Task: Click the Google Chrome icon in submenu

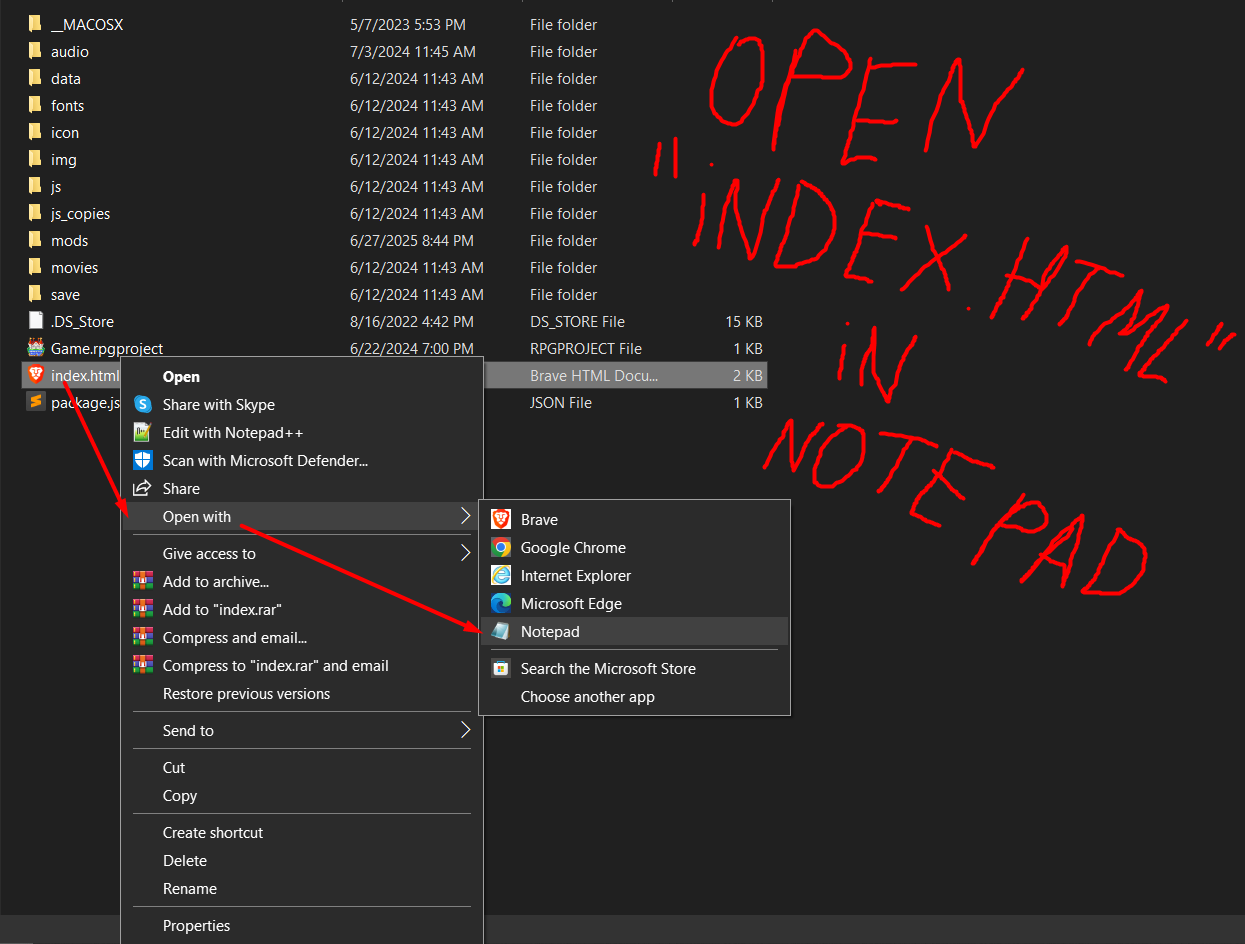Action: pos(501,548)
